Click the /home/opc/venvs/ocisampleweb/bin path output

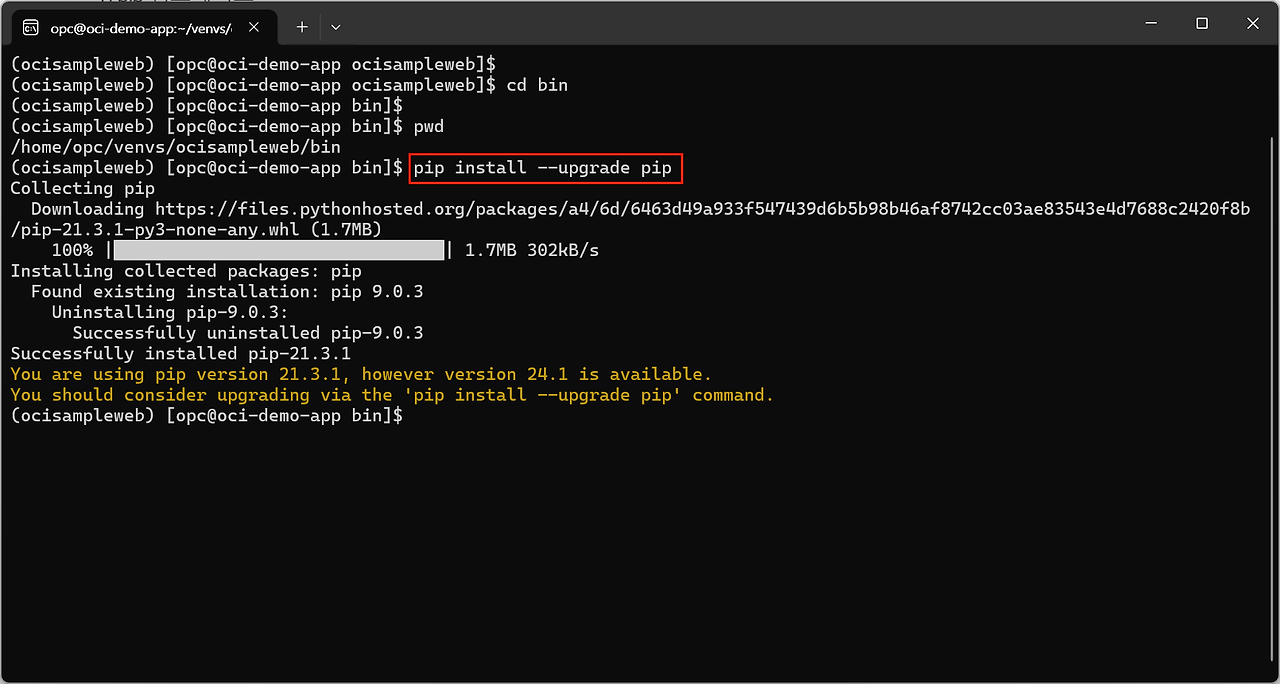(x=175, y=147)
